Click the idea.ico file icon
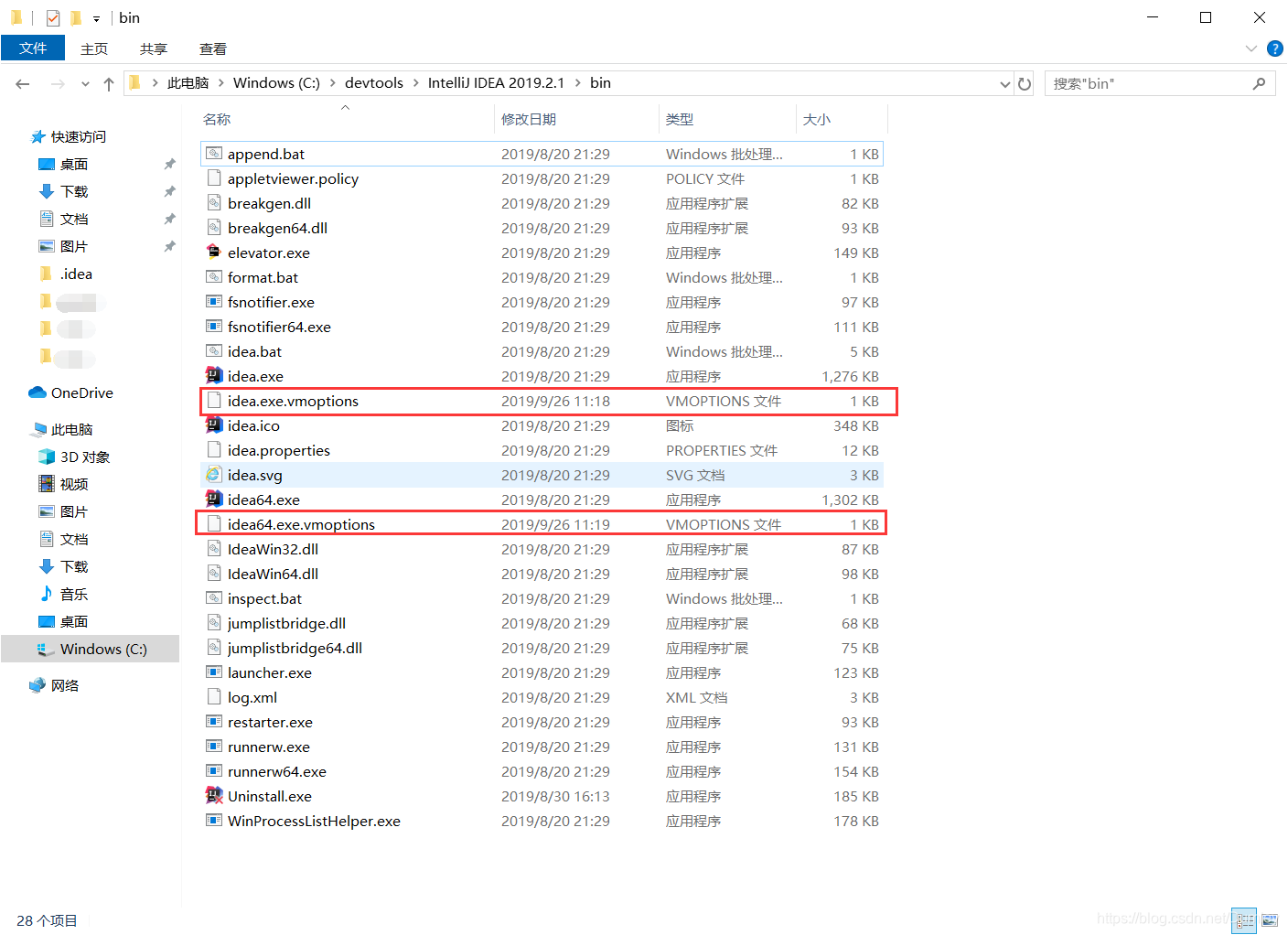The image size is (1288, 935). (214, 425)
